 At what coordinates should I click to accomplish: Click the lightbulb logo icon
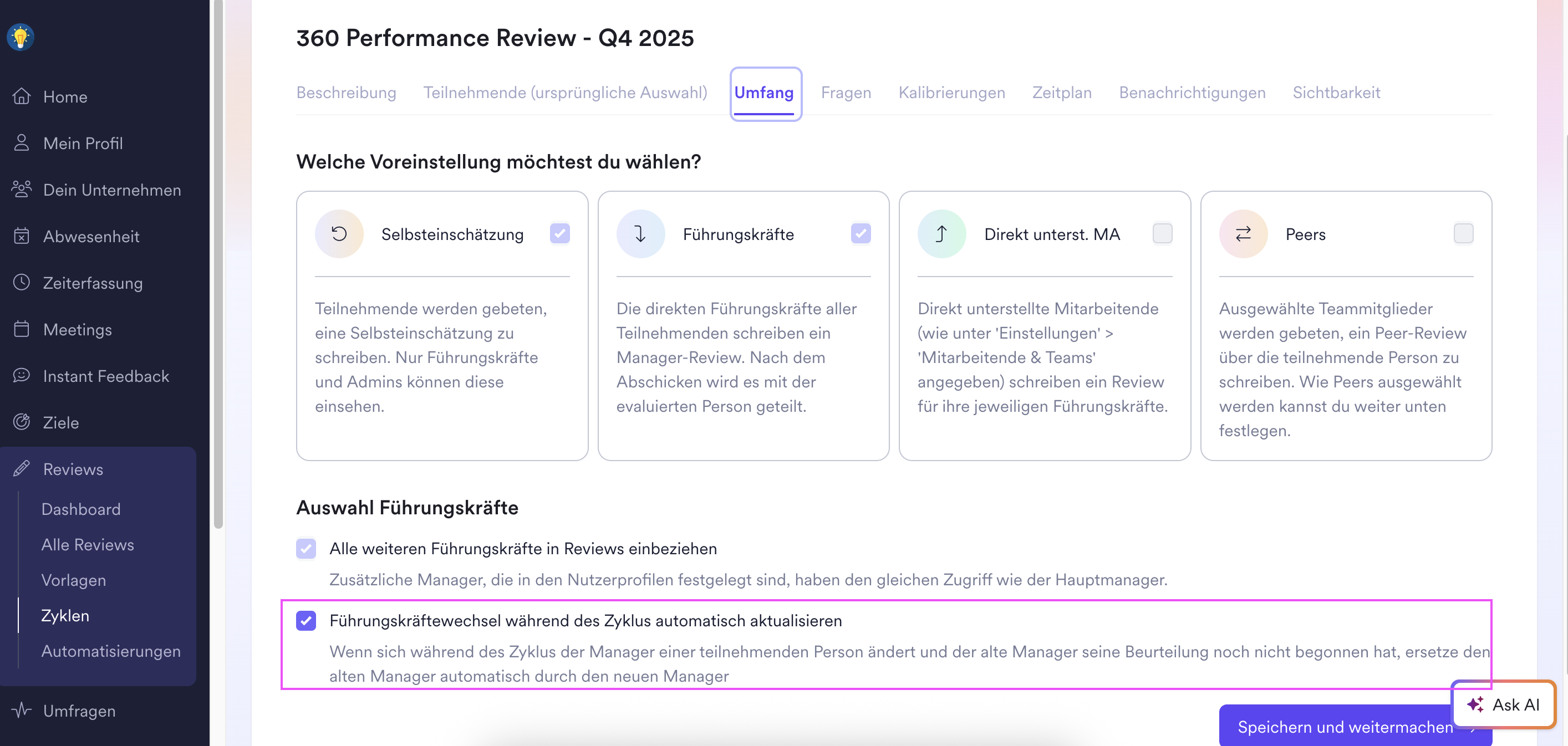coord(20,37)
